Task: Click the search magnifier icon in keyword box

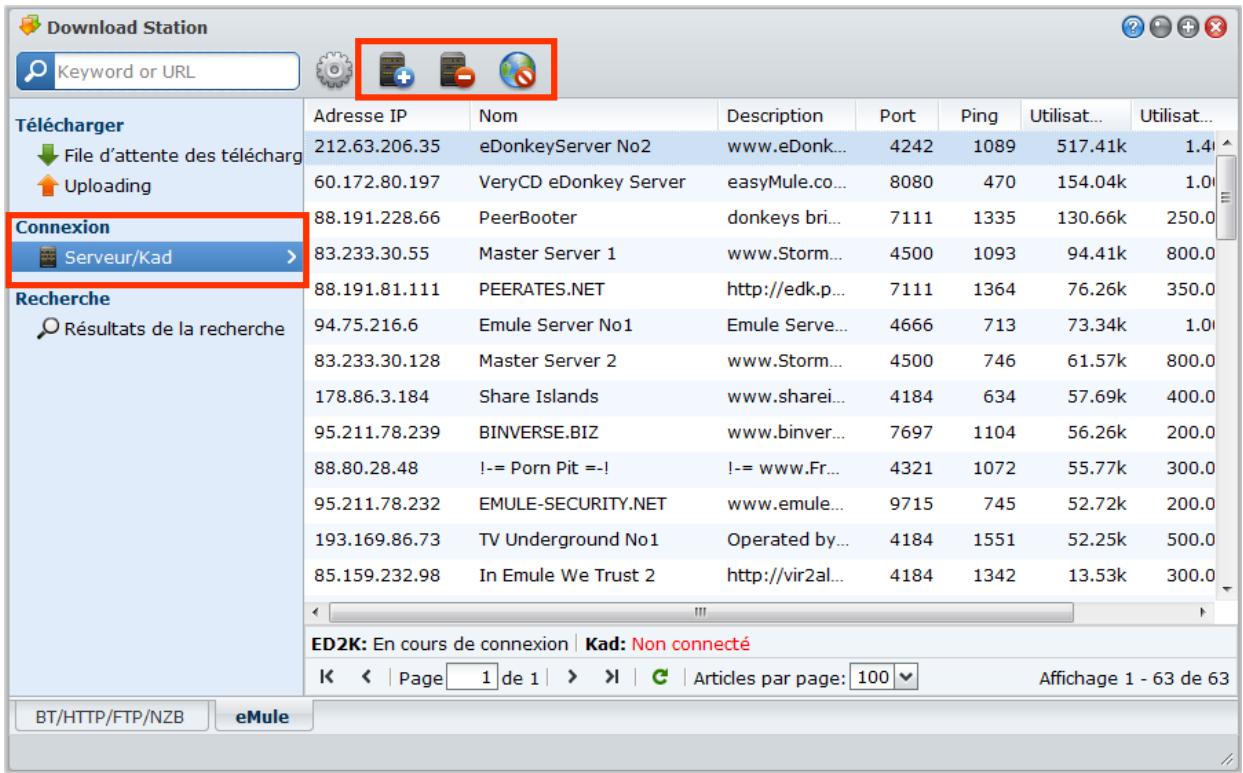Action: tap(38, 71)
